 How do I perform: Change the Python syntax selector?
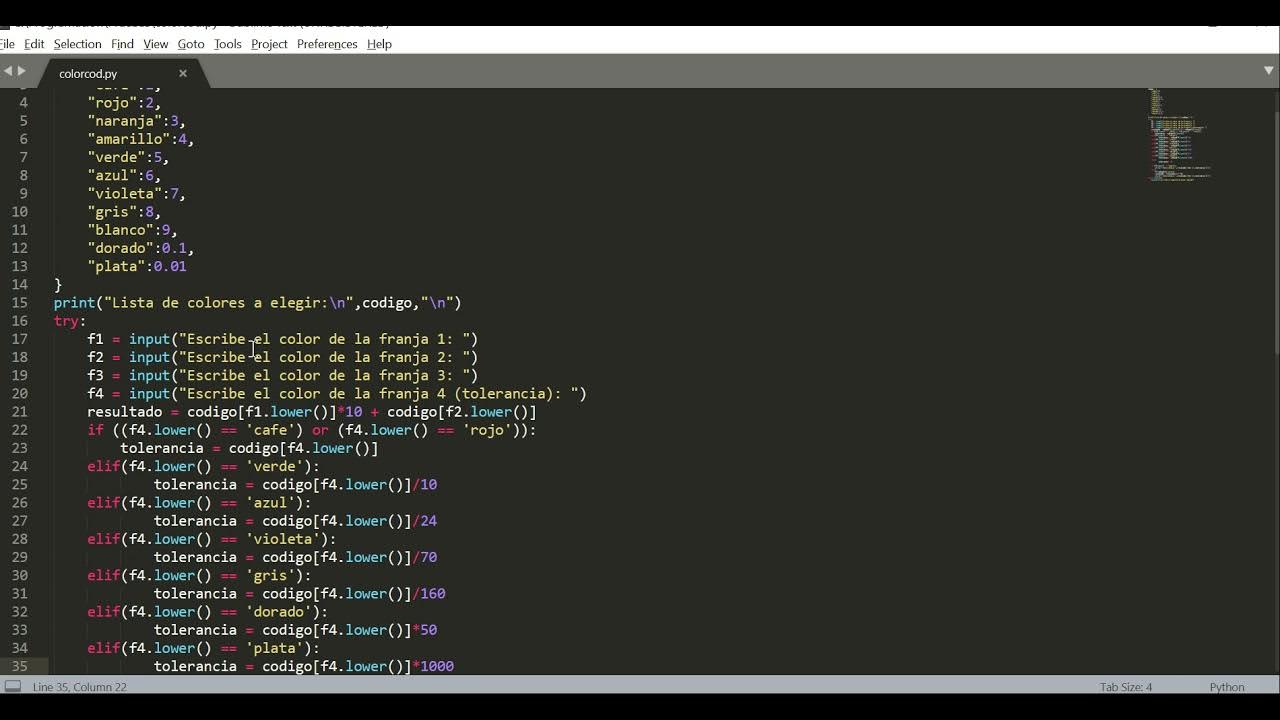tap(1227, 687)
